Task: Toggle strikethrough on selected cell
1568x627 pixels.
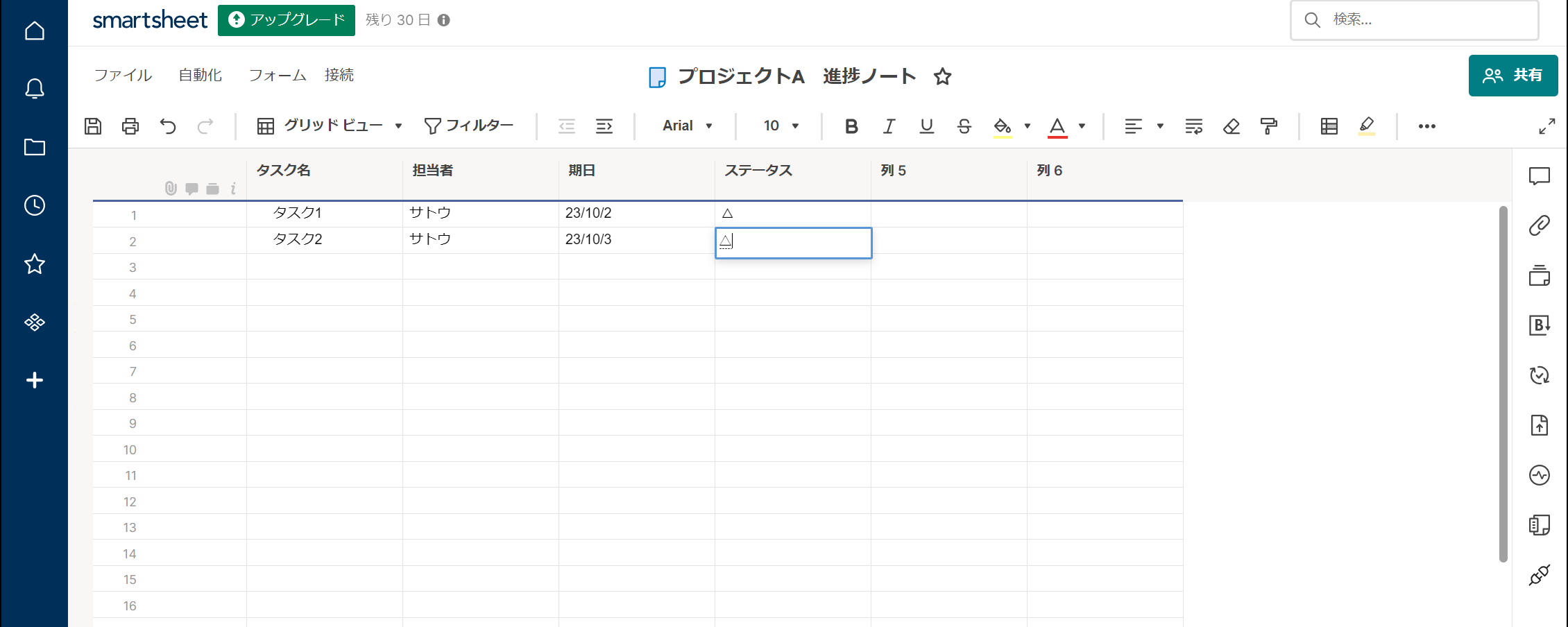Action: [x=964, y=126]
